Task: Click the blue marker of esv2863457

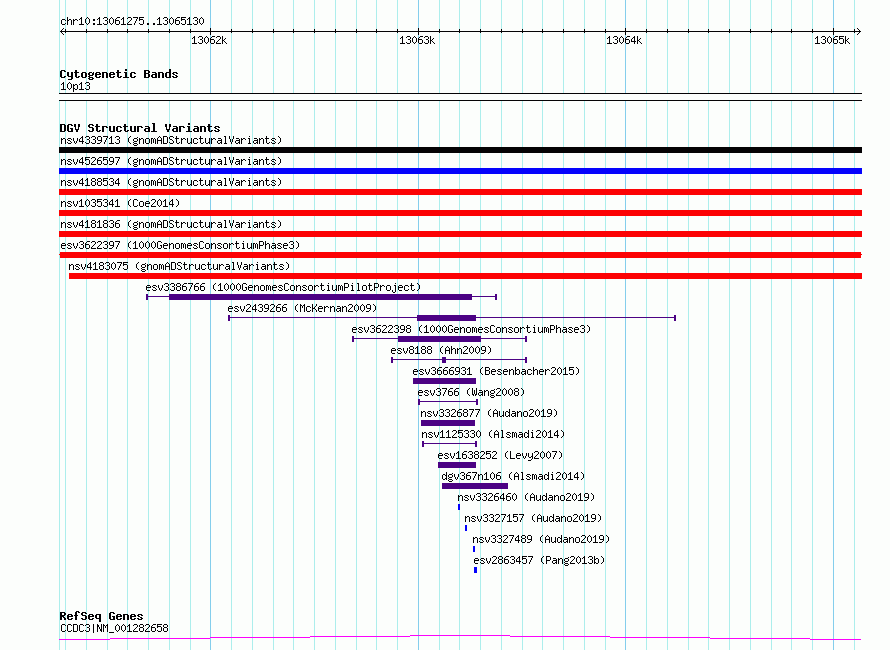Action: 476,570
